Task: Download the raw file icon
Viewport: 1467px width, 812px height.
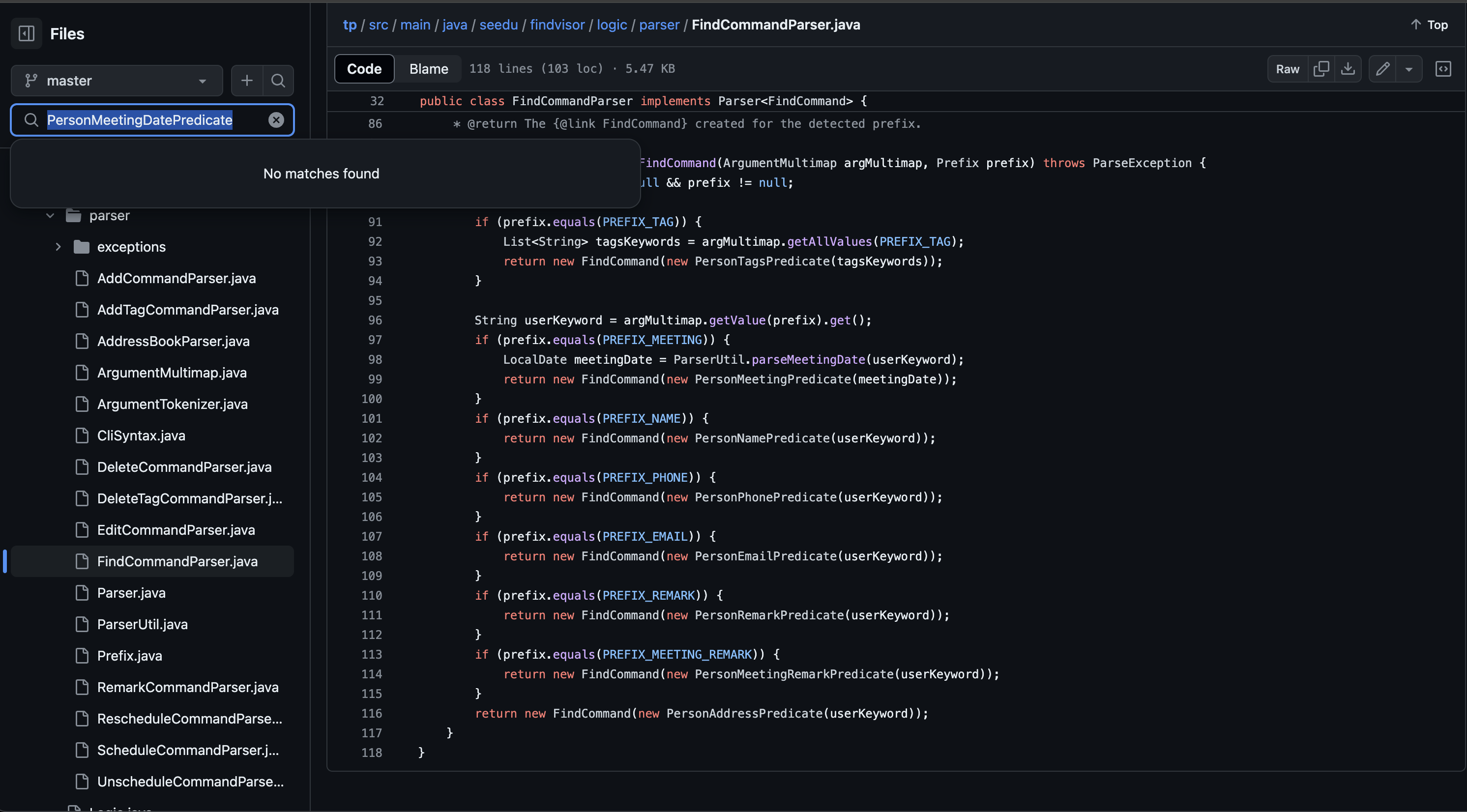Action: coord(1348,69)
